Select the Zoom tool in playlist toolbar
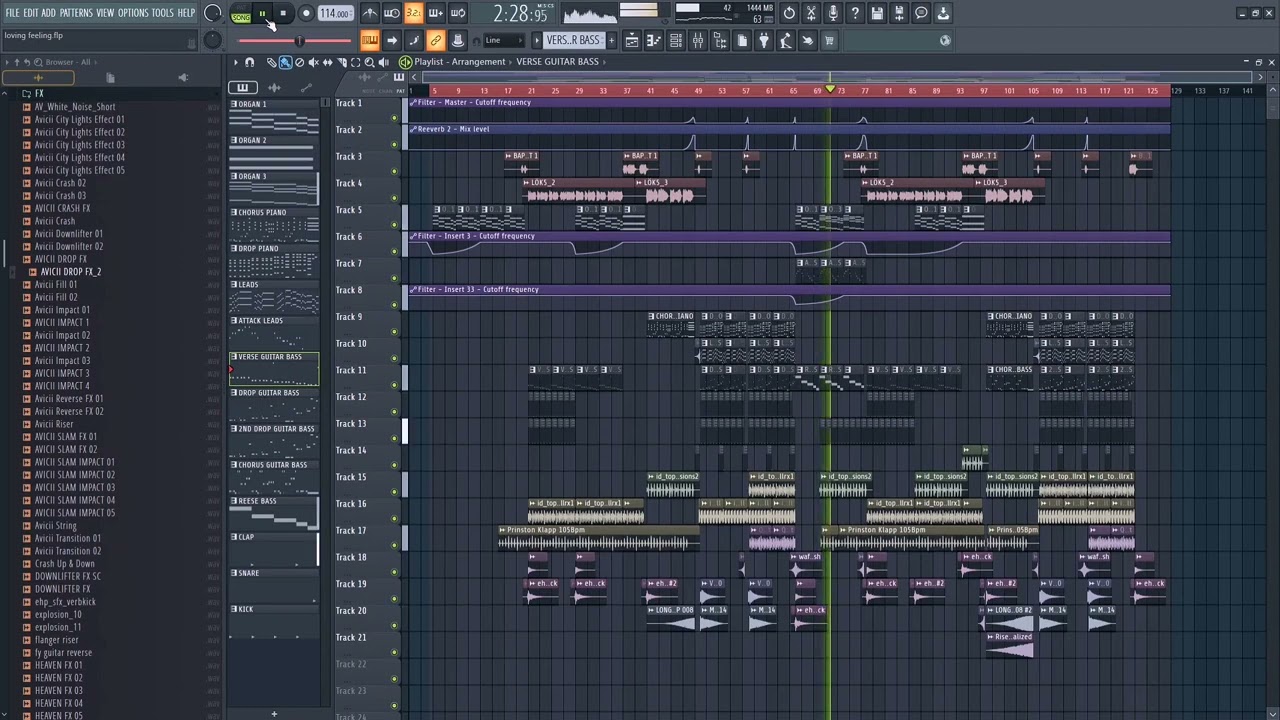This screenshot has width=1280, height=720. [x=369, y=62]
